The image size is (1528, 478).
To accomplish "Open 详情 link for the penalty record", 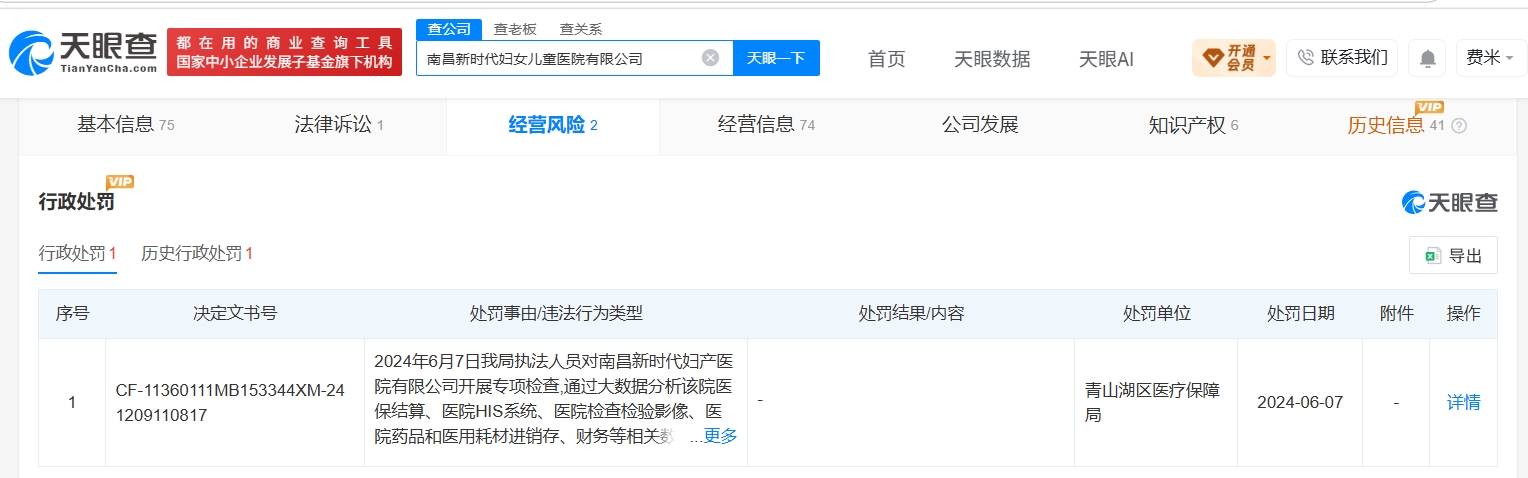I will point(1463,402).
